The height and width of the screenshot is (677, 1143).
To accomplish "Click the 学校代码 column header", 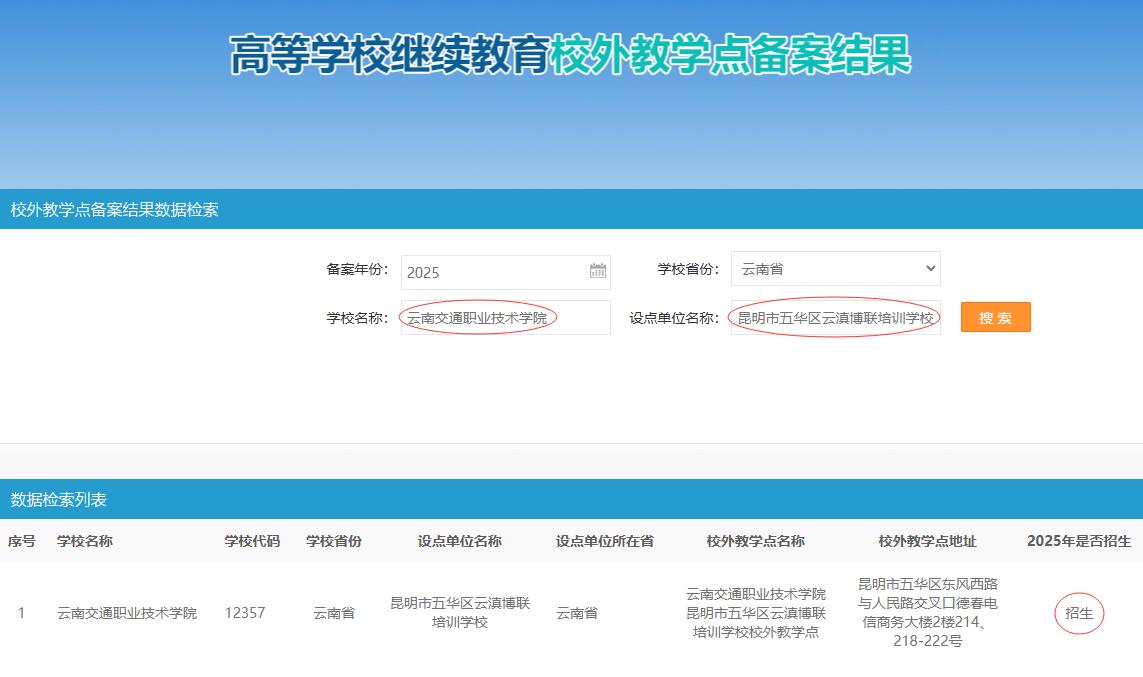I will [252, 541].
